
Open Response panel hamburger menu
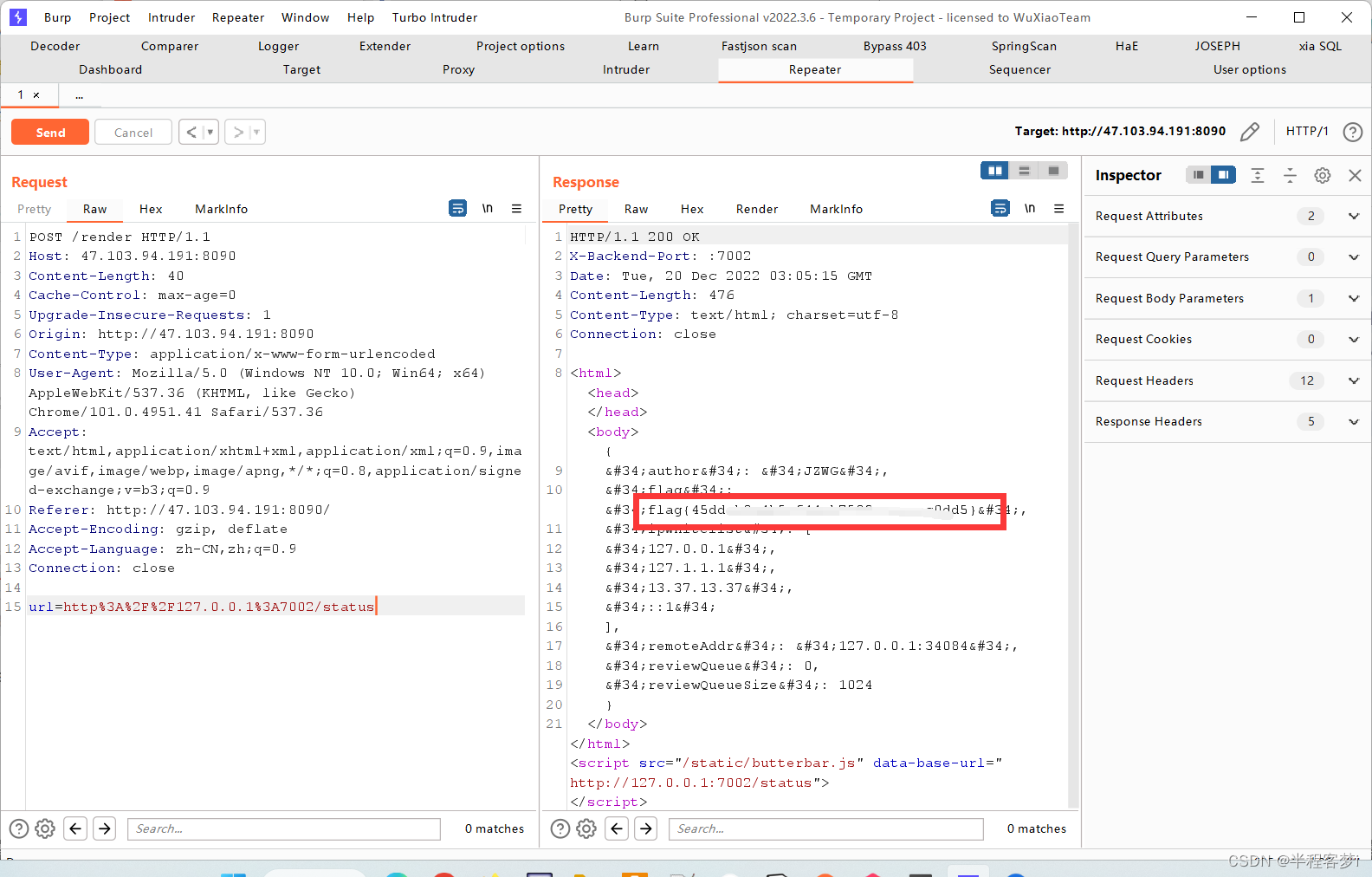[1058, 208]
